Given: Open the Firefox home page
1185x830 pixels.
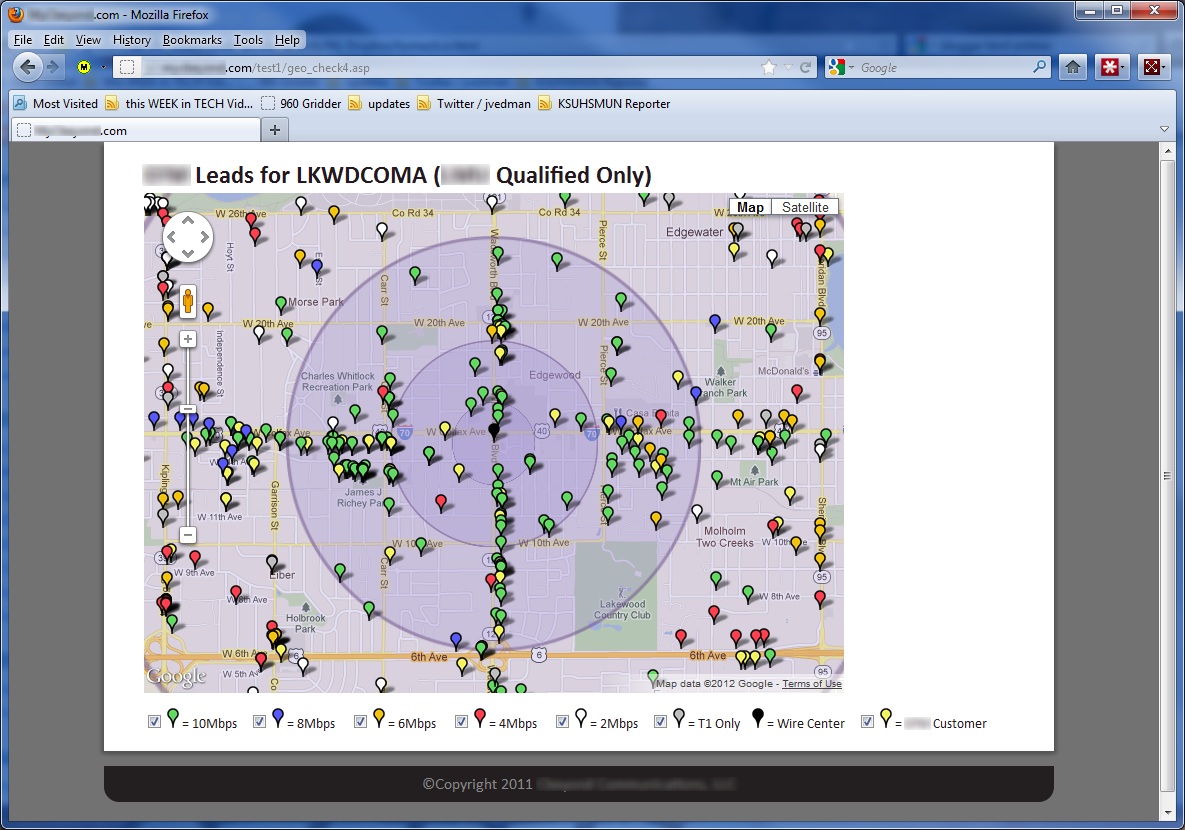Looking at the screenshot, I should point(1072,67).
